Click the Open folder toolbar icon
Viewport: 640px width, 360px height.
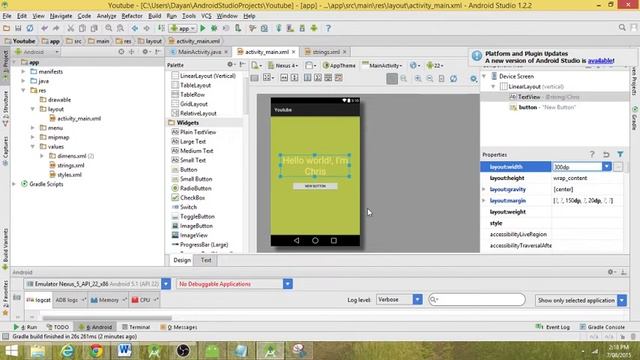[6, 28]
